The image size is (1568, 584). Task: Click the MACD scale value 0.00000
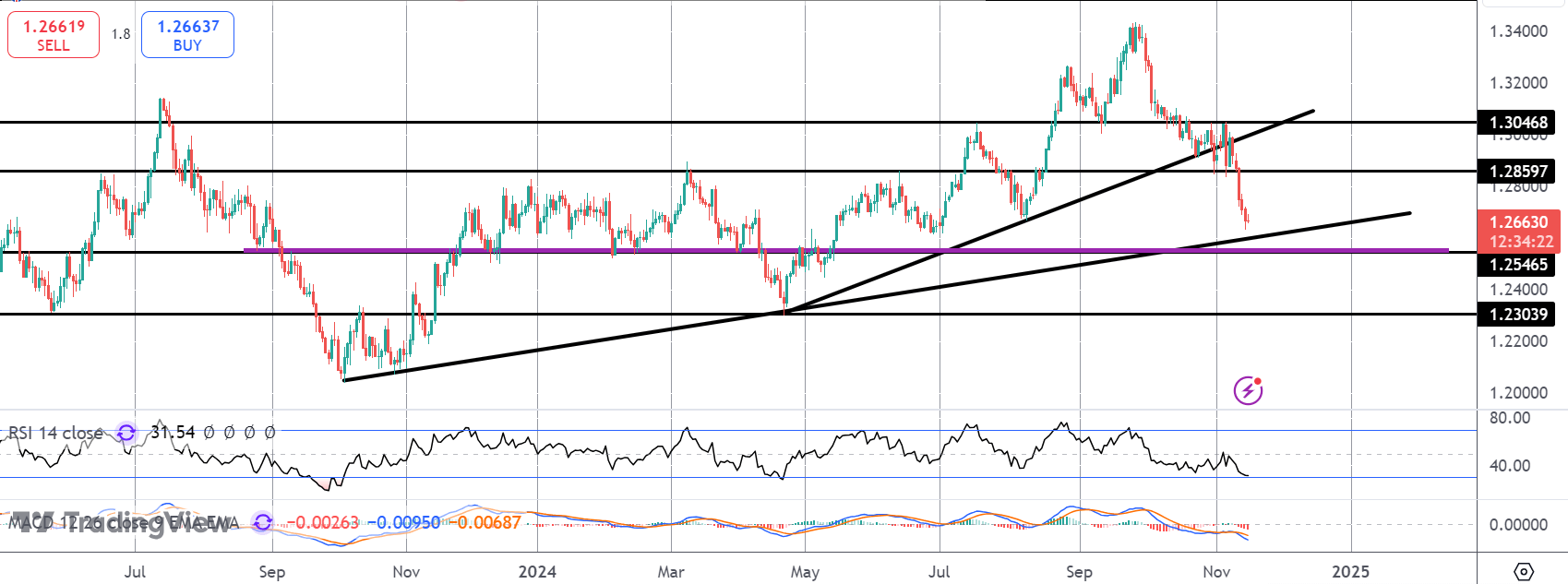(1519, 525)
